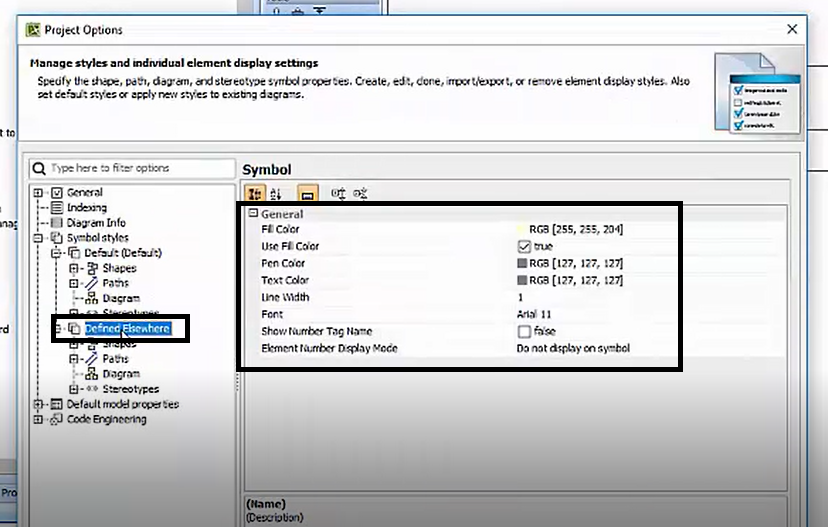Click the Code Engineering node icon
Image resolution: width=828 pixels, height=527 pixels.
57,419
